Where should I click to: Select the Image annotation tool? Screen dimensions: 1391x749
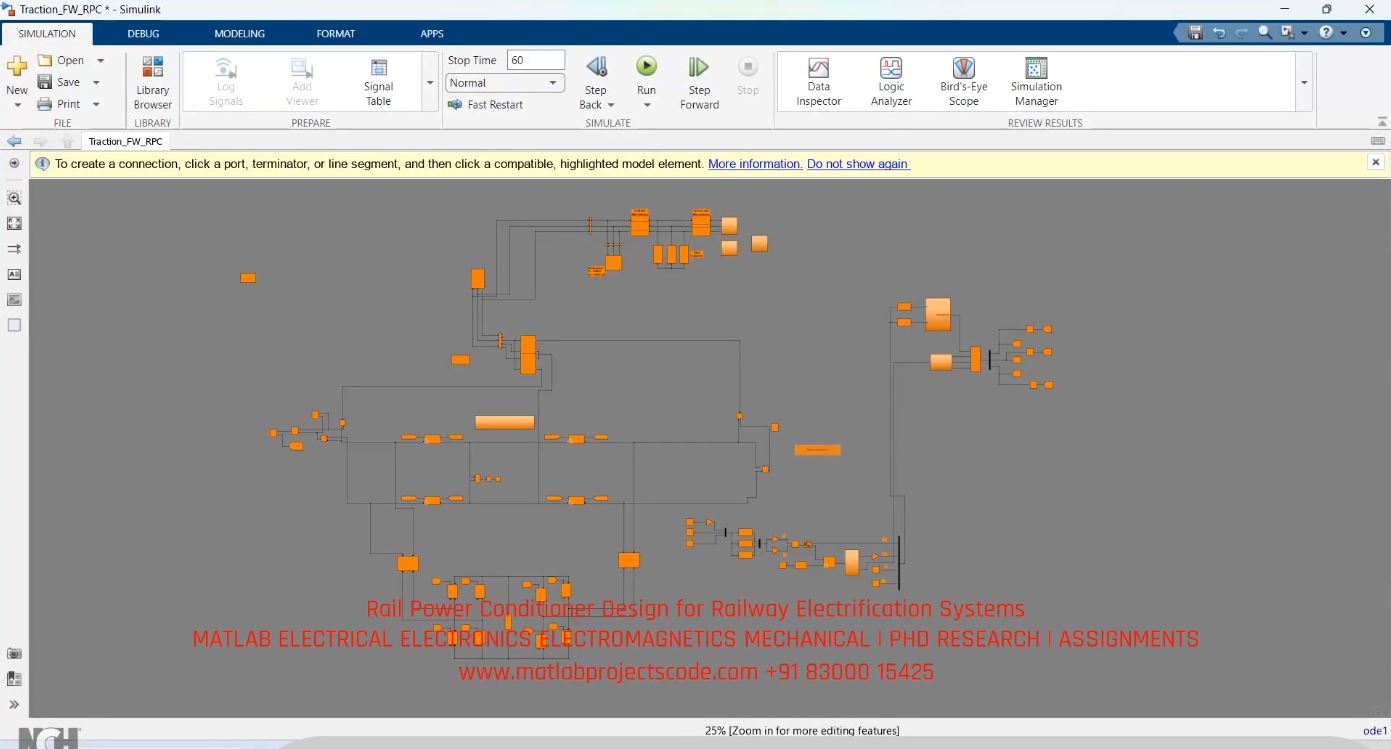tap(14, 299)
